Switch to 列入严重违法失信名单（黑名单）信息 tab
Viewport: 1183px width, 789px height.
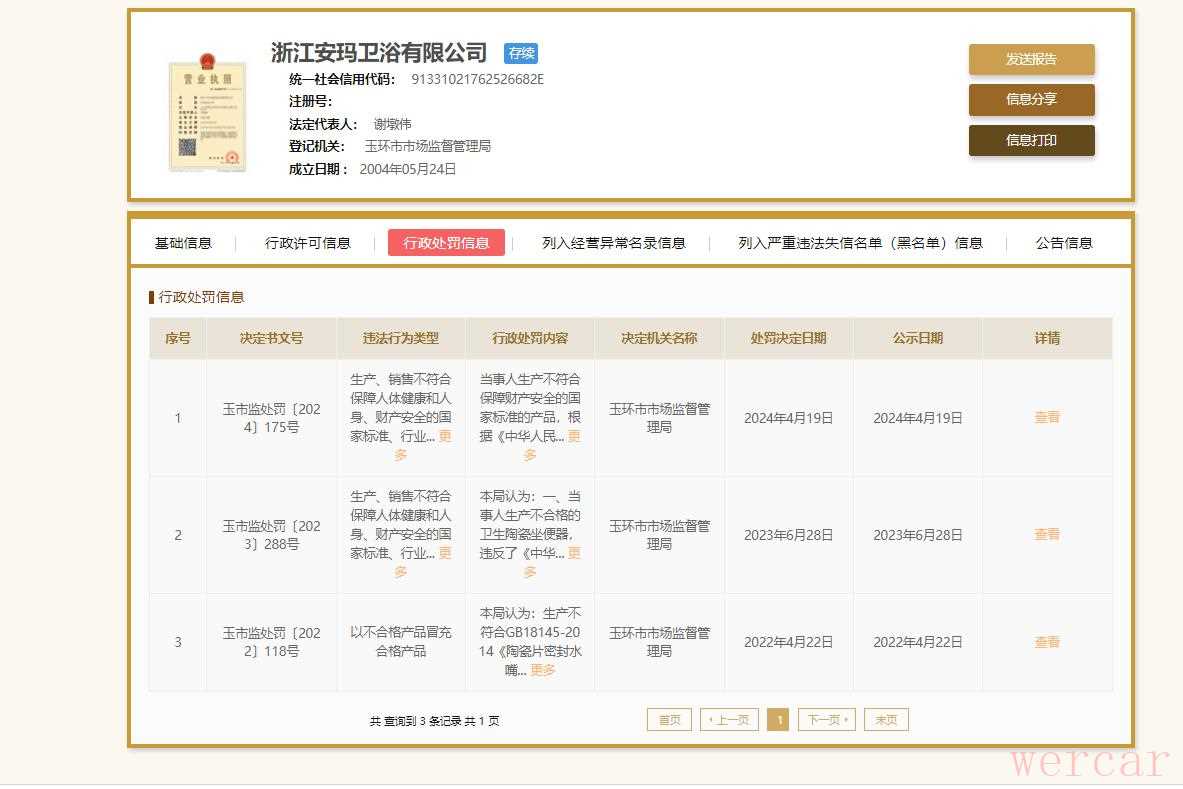pyautogui.click(x=860, y=243)
